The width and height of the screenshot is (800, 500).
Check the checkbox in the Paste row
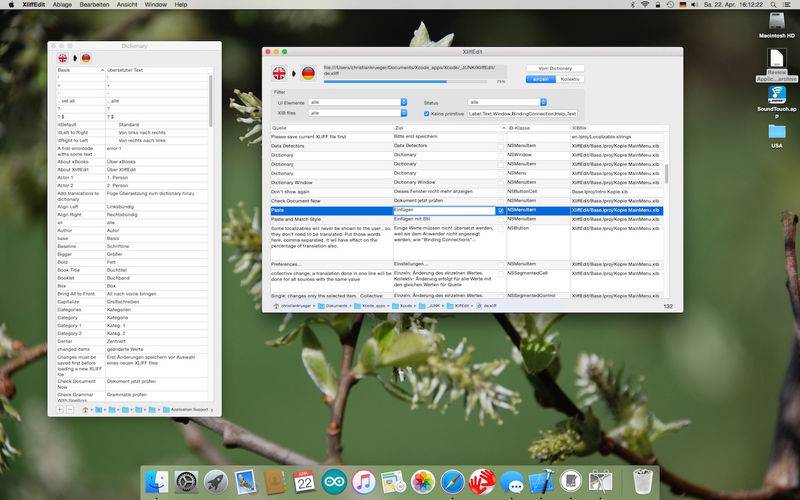click(501, 210)
